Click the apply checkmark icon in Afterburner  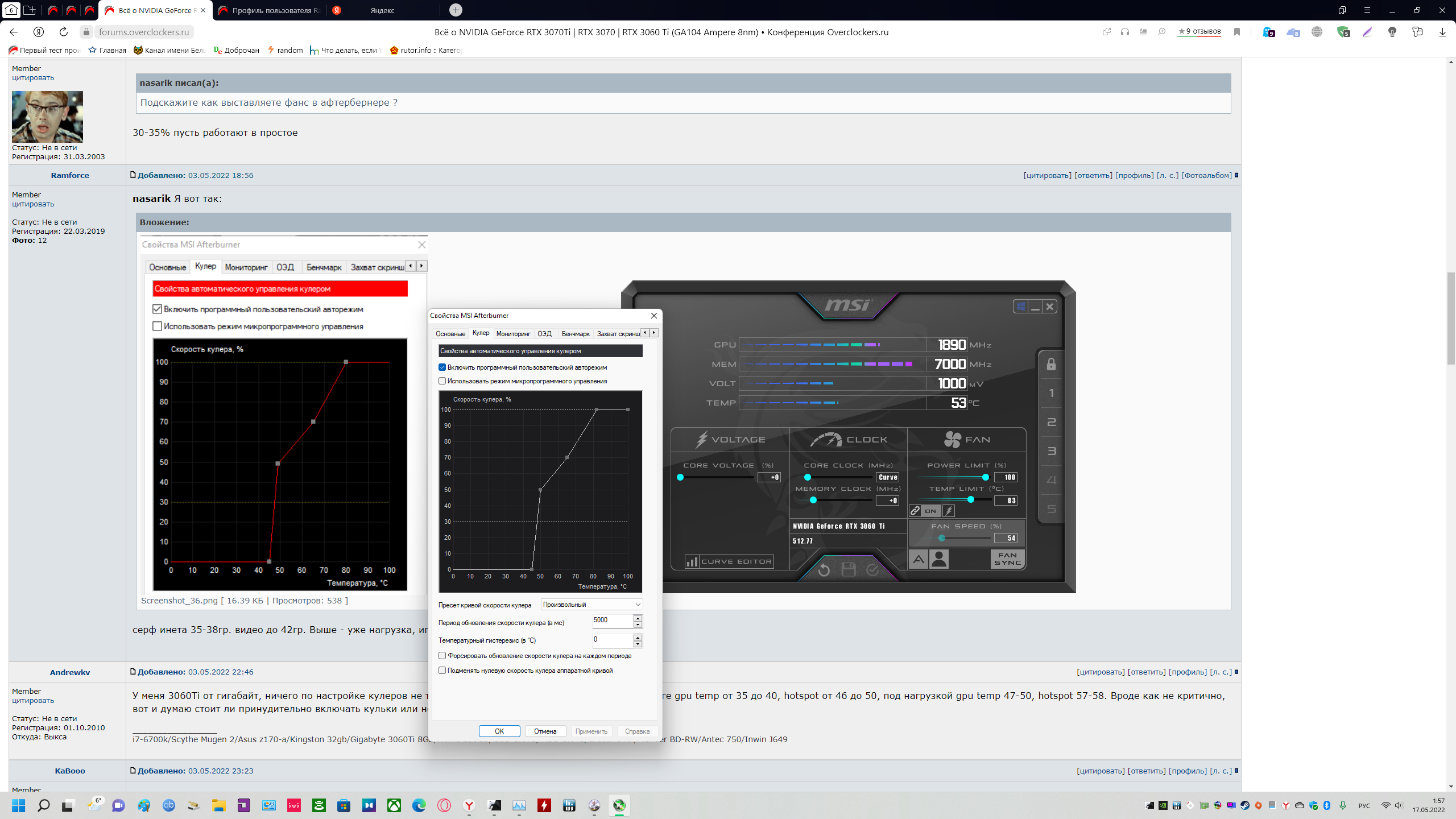(872, 569)
